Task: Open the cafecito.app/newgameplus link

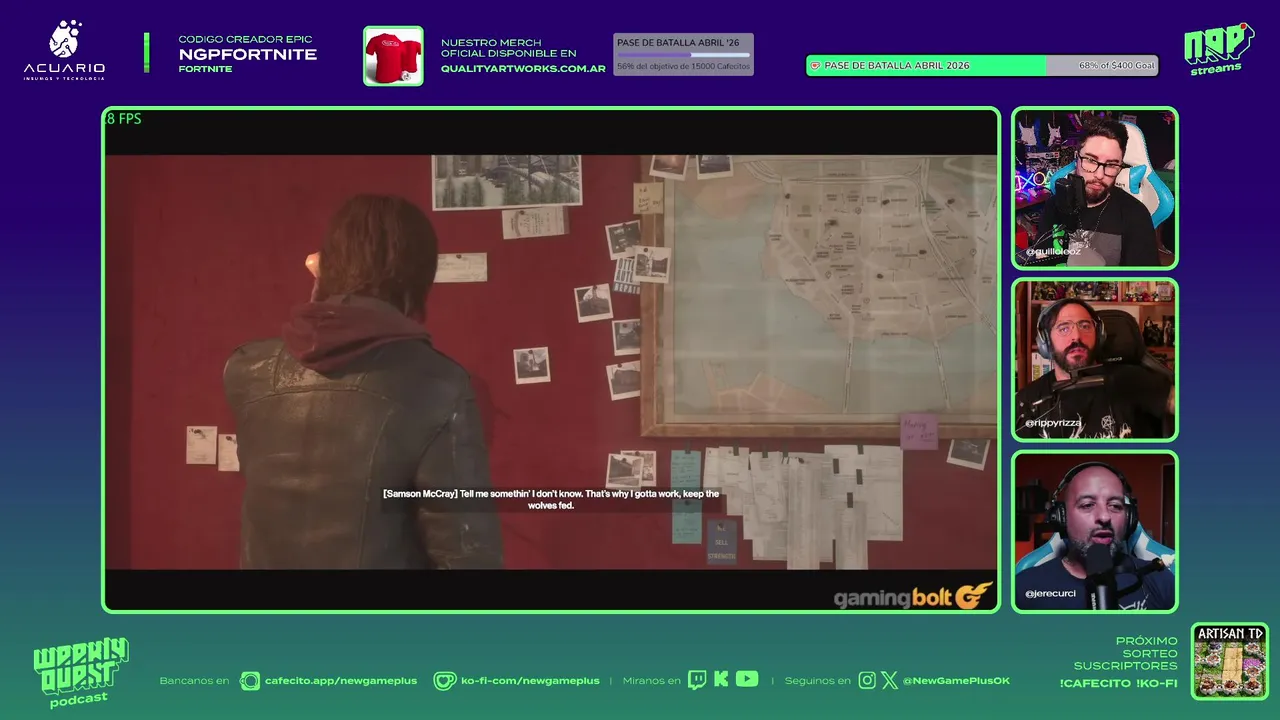Action: point(341,681)
